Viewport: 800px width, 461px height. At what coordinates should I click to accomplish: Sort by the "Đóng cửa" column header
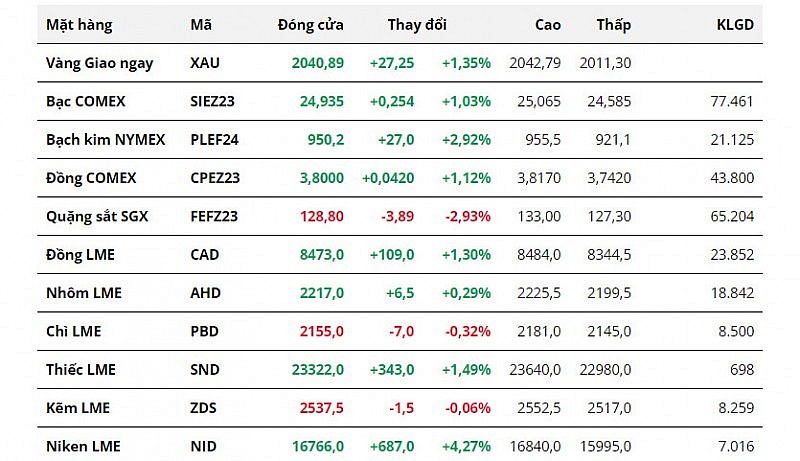pos(310,24)
